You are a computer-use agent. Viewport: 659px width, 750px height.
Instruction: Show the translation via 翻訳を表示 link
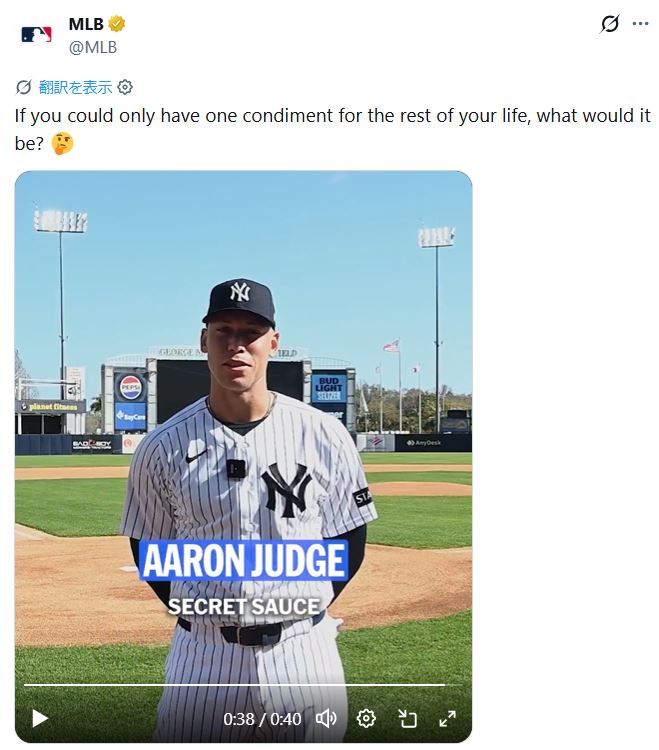click(75, 87)
